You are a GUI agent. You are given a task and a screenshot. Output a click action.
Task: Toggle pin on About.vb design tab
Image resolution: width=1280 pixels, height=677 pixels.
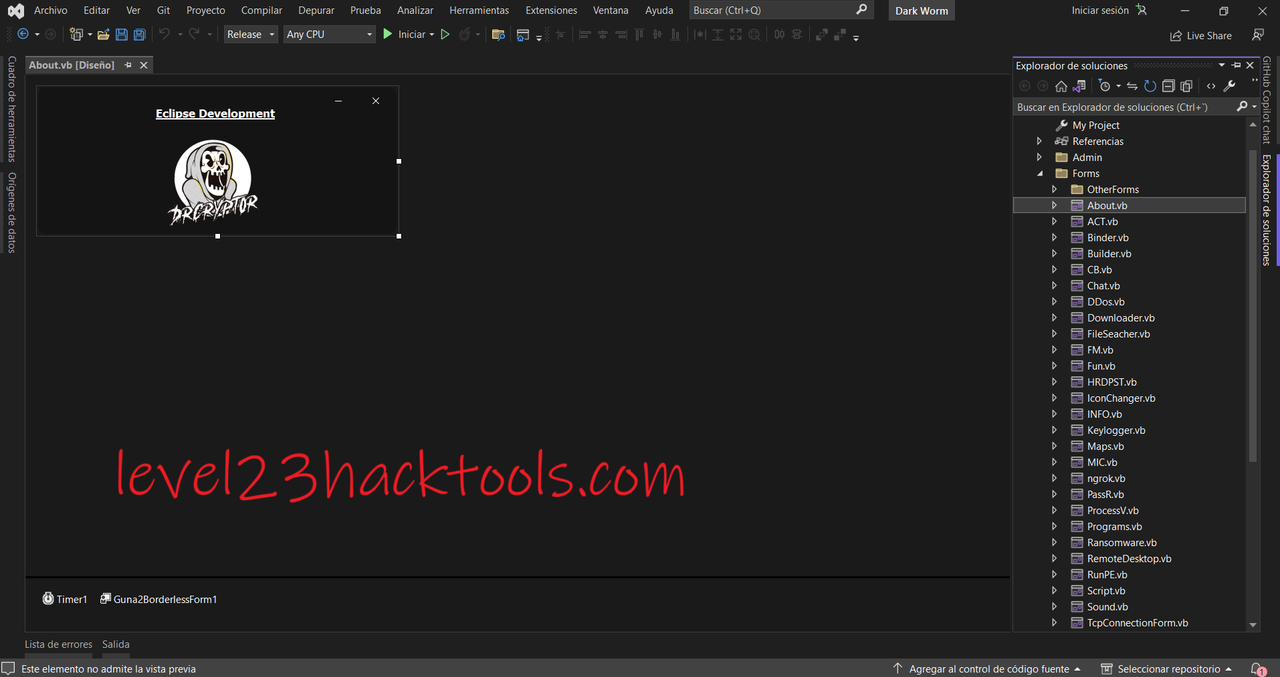click(128, 65)
